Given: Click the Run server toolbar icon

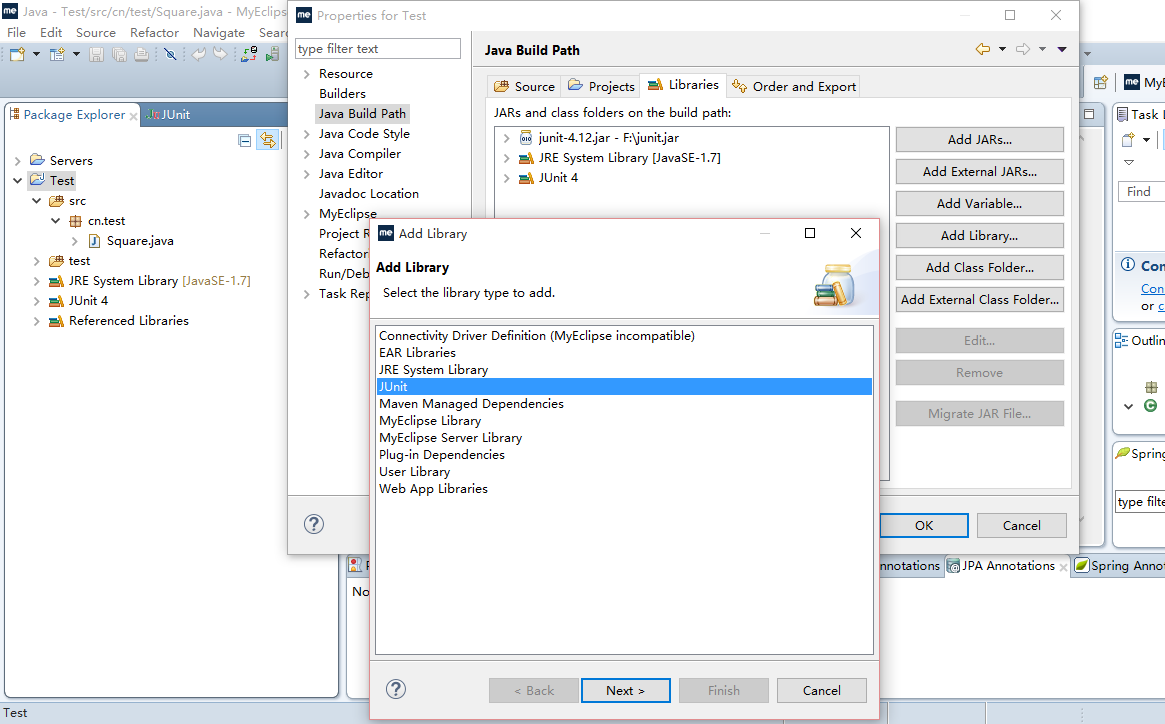Looking at the screenshot, I should (x=273, y=54).
